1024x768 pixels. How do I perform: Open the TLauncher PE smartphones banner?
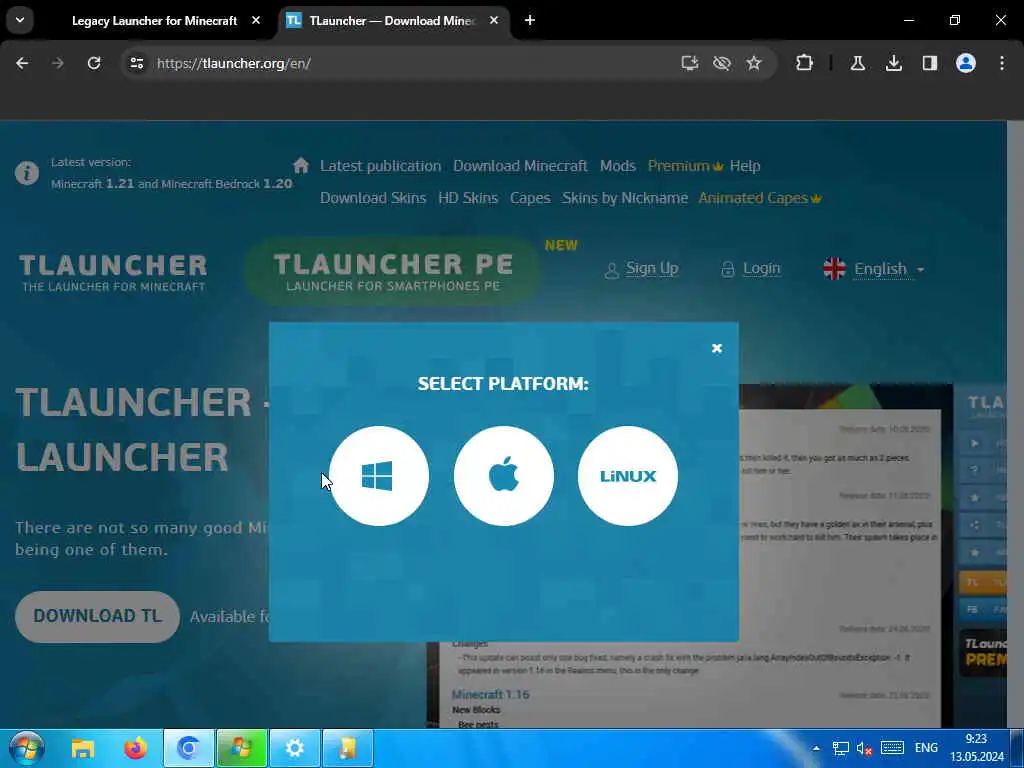pyautogui.click(x=393, y=272)
